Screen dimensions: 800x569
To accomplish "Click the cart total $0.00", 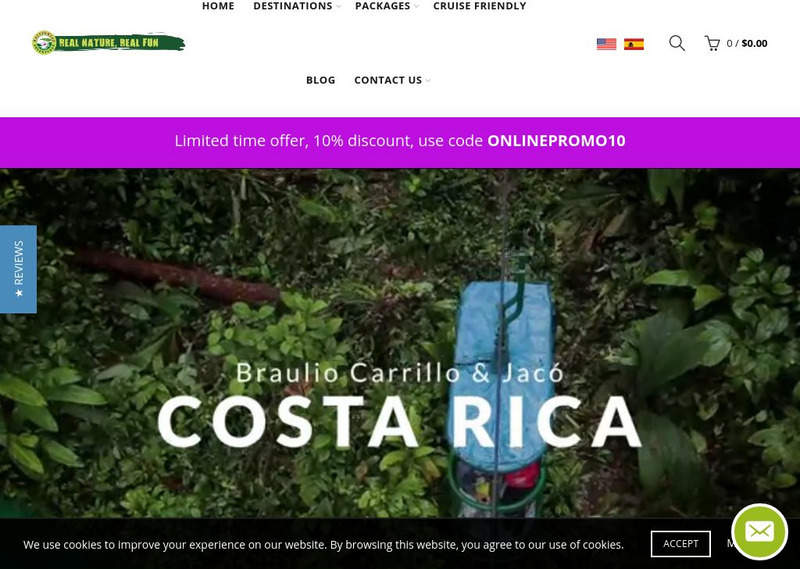I will point(754,43).
